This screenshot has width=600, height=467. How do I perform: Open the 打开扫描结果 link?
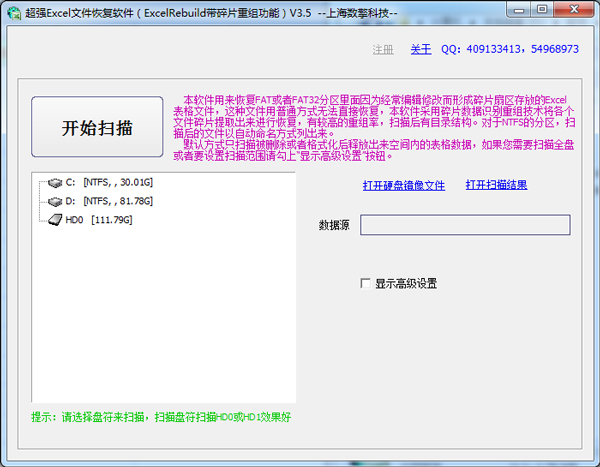(x=496, y=185)
